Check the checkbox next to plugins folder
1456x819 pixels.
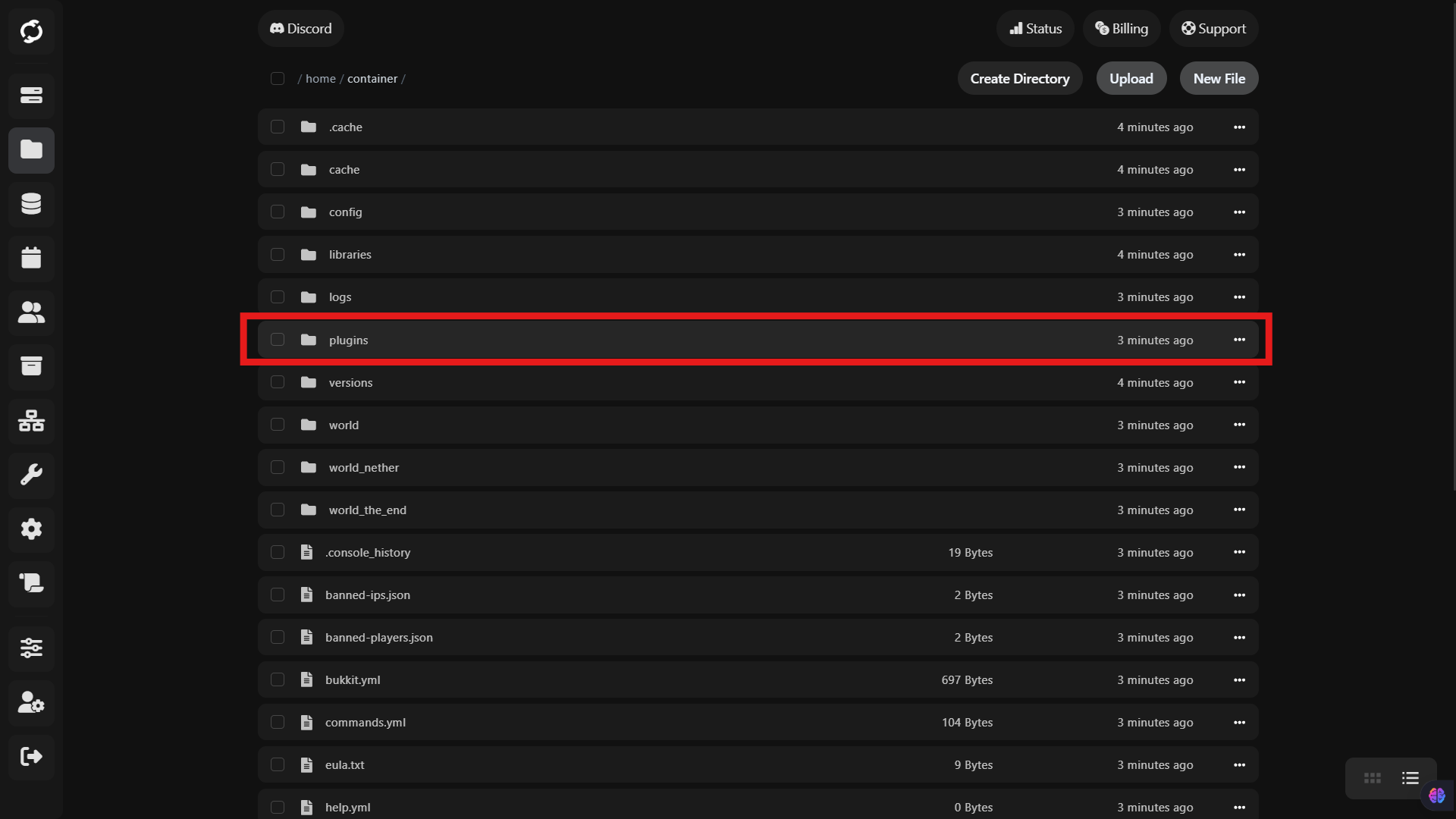[x=278, y=340]
